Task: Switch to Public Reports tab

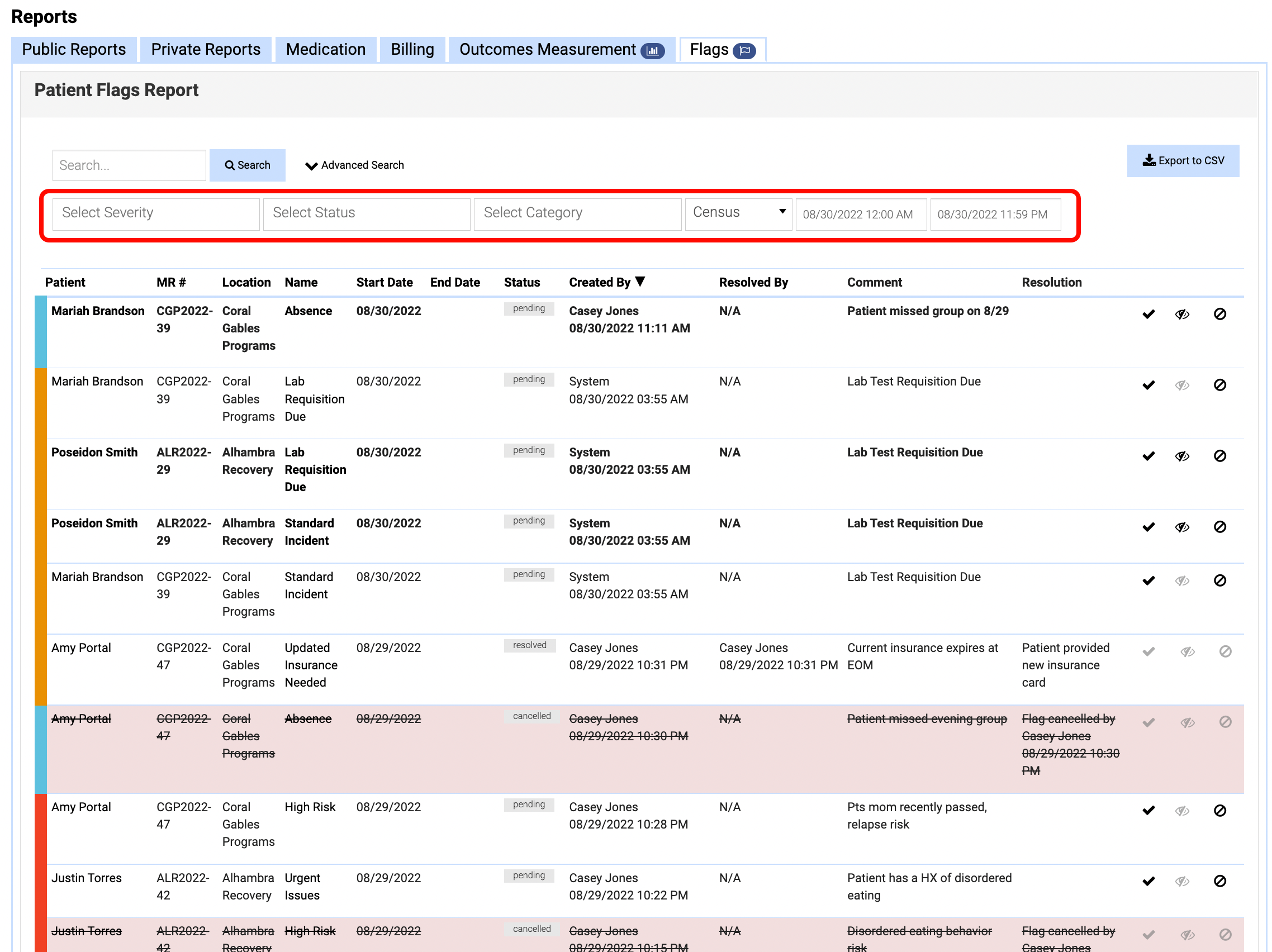Action: (x=74, y=49)
